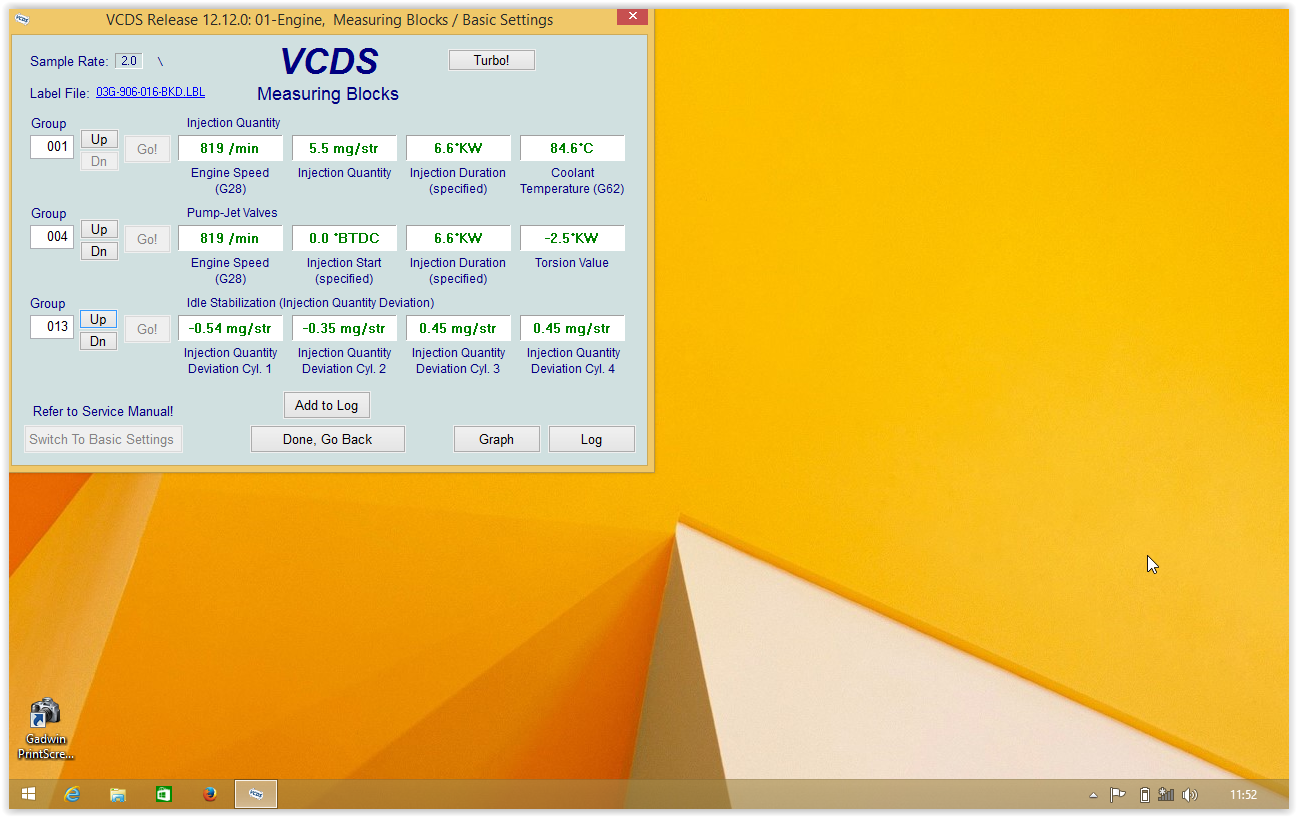
Task: Click the Group 013 number field
Action: [52, 327]
